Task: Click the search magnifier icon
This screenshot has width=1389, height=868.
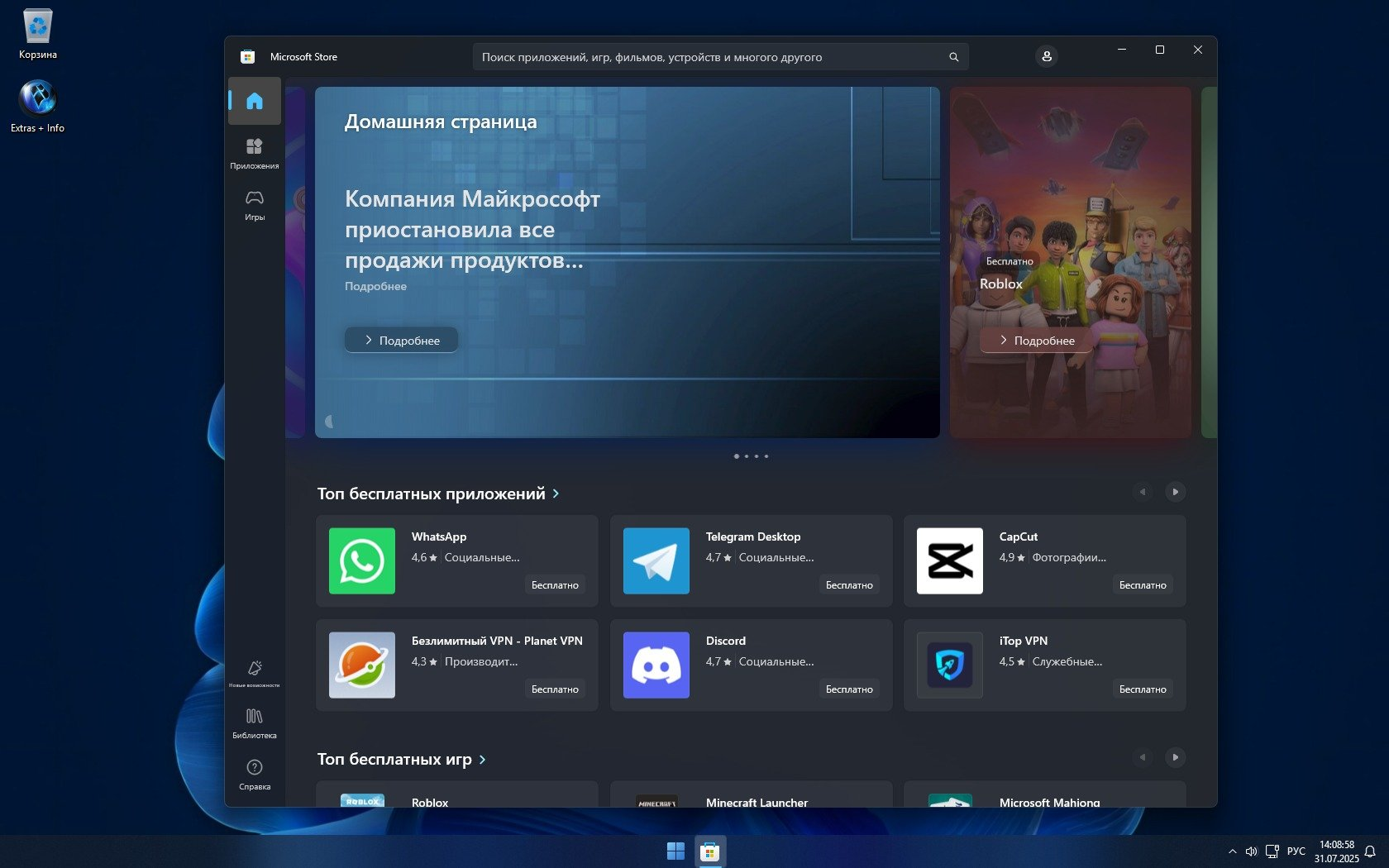Action: click(x=953, y=57)
